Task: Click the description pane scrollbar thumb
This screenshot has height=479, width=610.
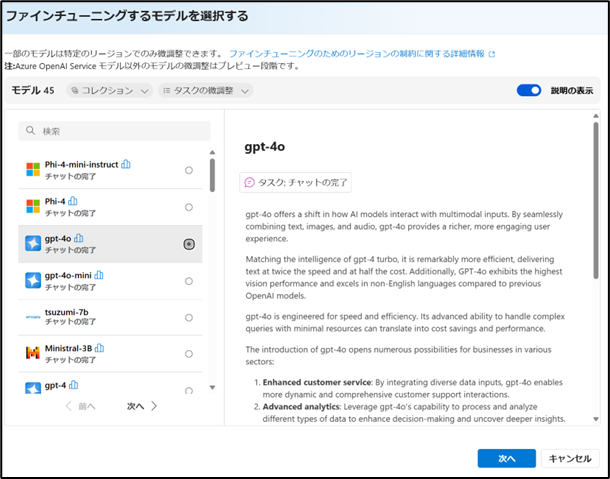Action: [x=596, y=200]
